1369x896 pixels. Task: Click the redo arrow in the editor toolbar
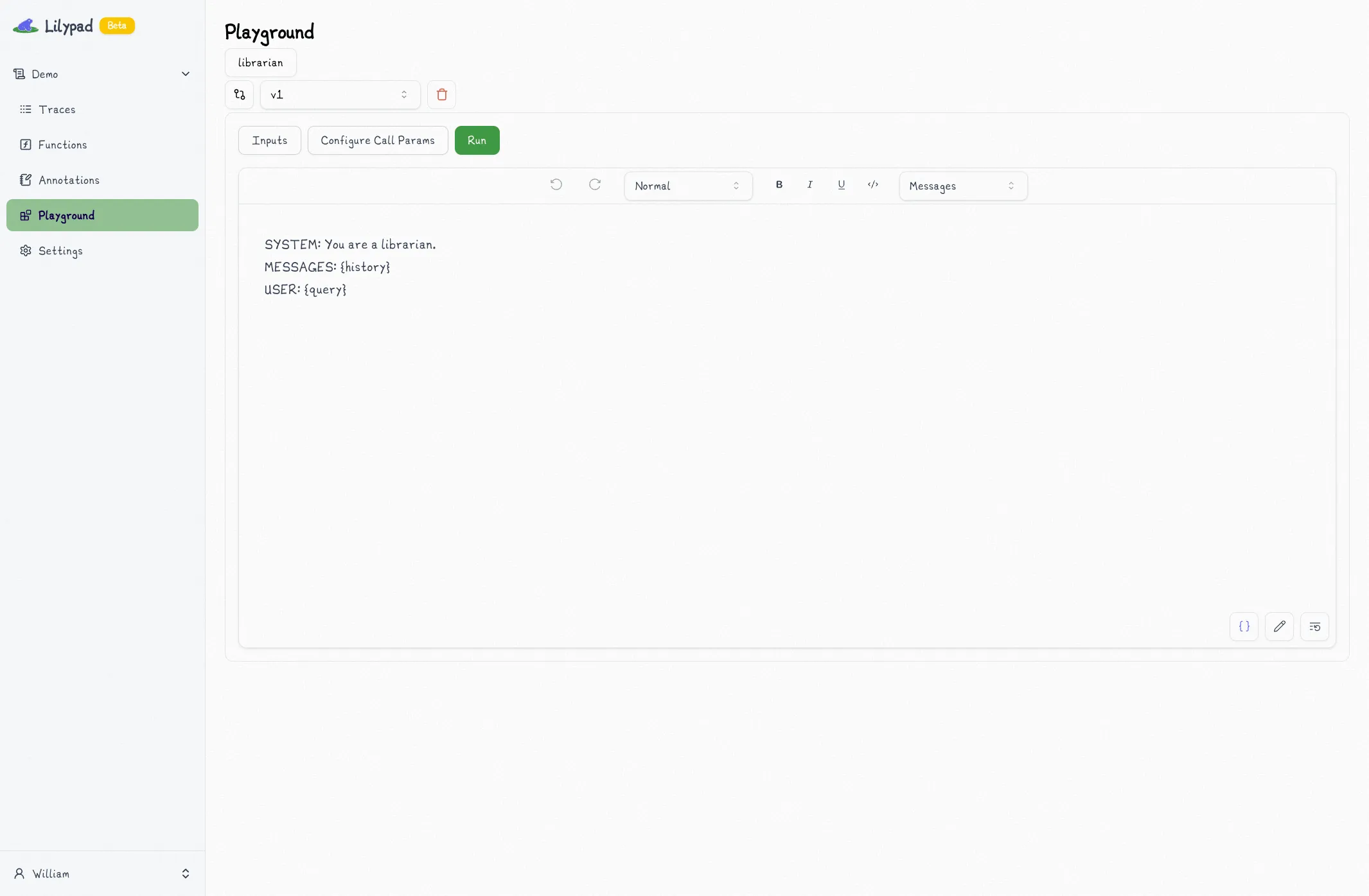point(594,185)
